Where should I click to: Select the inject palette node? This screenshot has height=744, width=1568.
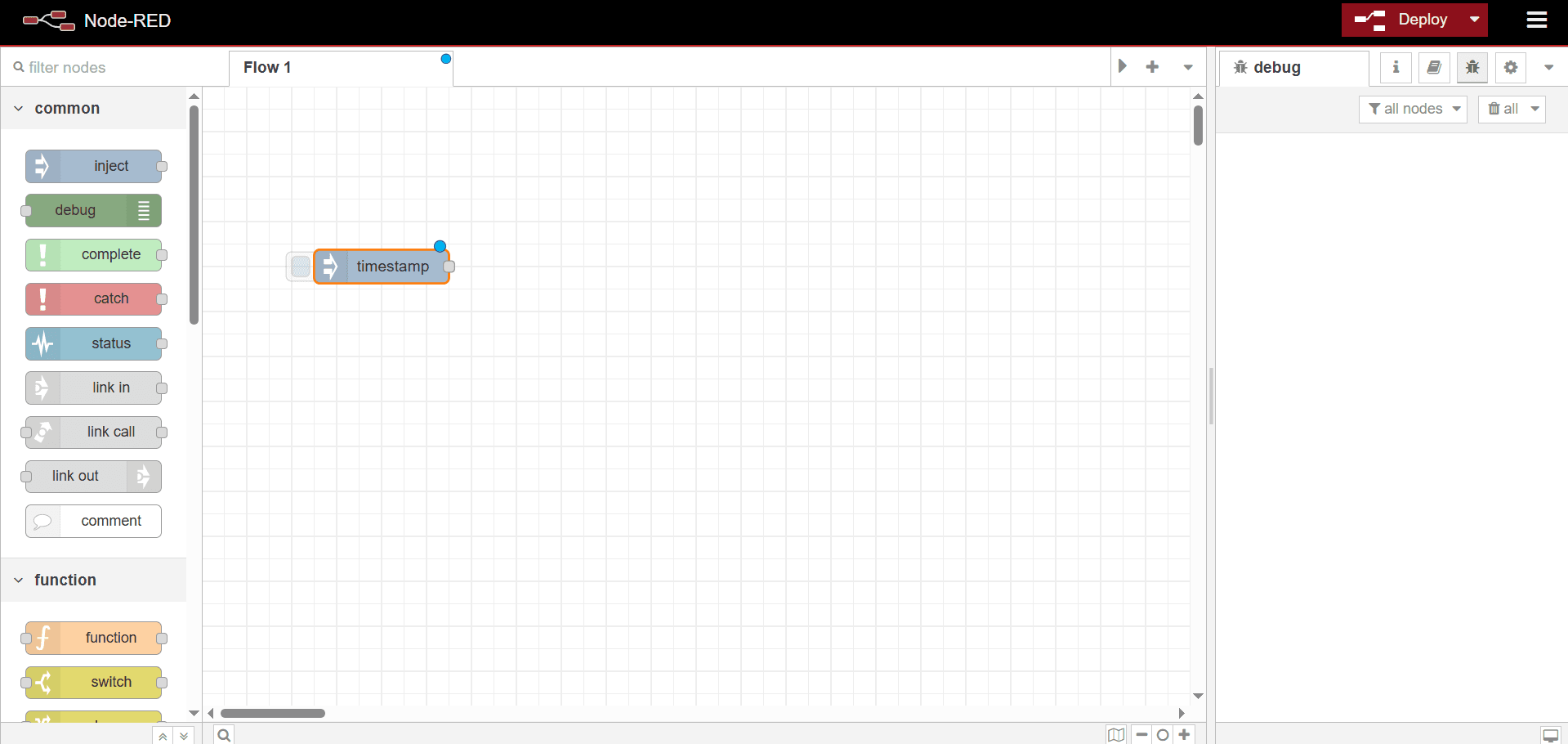pyautogui.click(x=94, y=166)
